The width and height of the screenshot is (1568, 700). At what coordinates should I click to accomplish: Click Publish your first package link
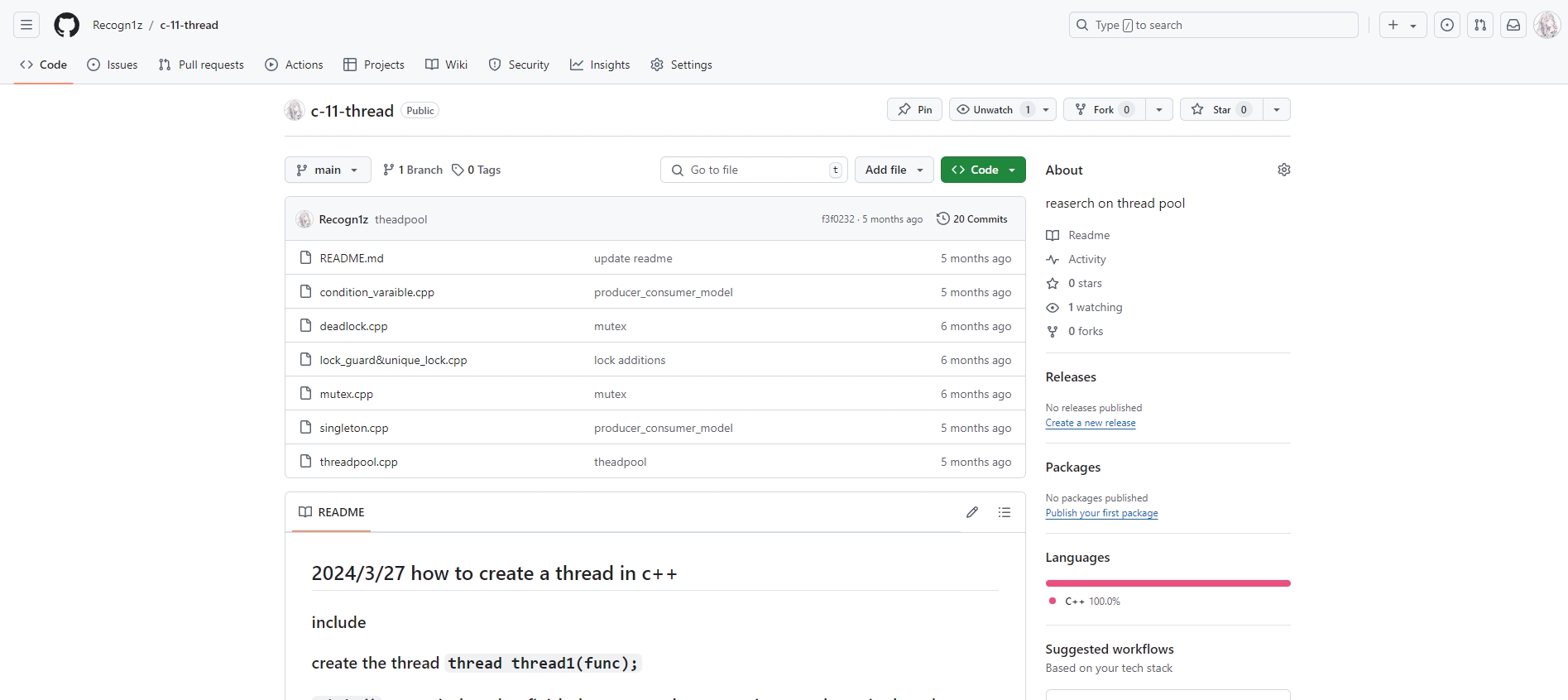click(1101, 513)
